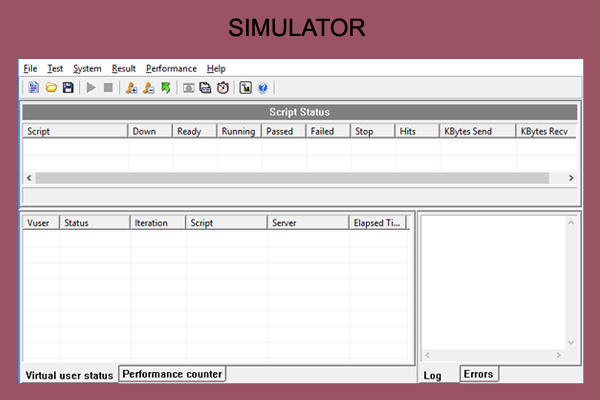Click the stopwatch timer icon
The height and width of the screenshot is (400, 600).
point(222,88)
